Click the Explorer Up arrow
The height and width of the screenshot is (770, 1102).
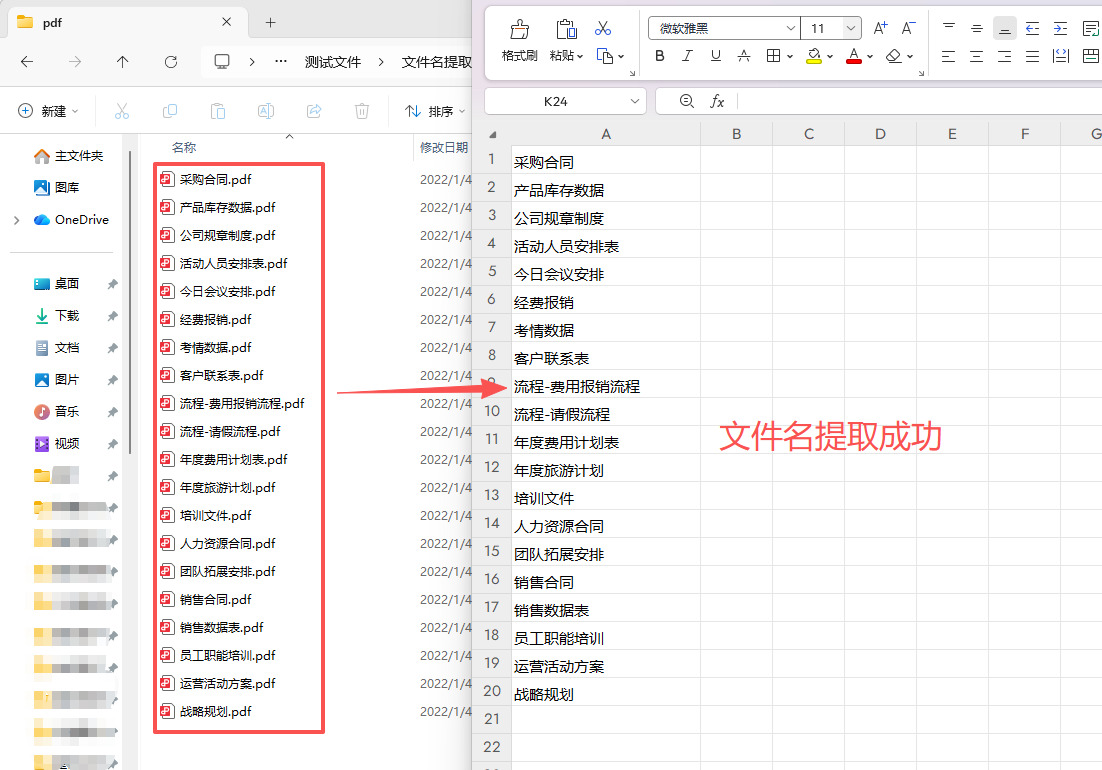click(x=122, y=62)
